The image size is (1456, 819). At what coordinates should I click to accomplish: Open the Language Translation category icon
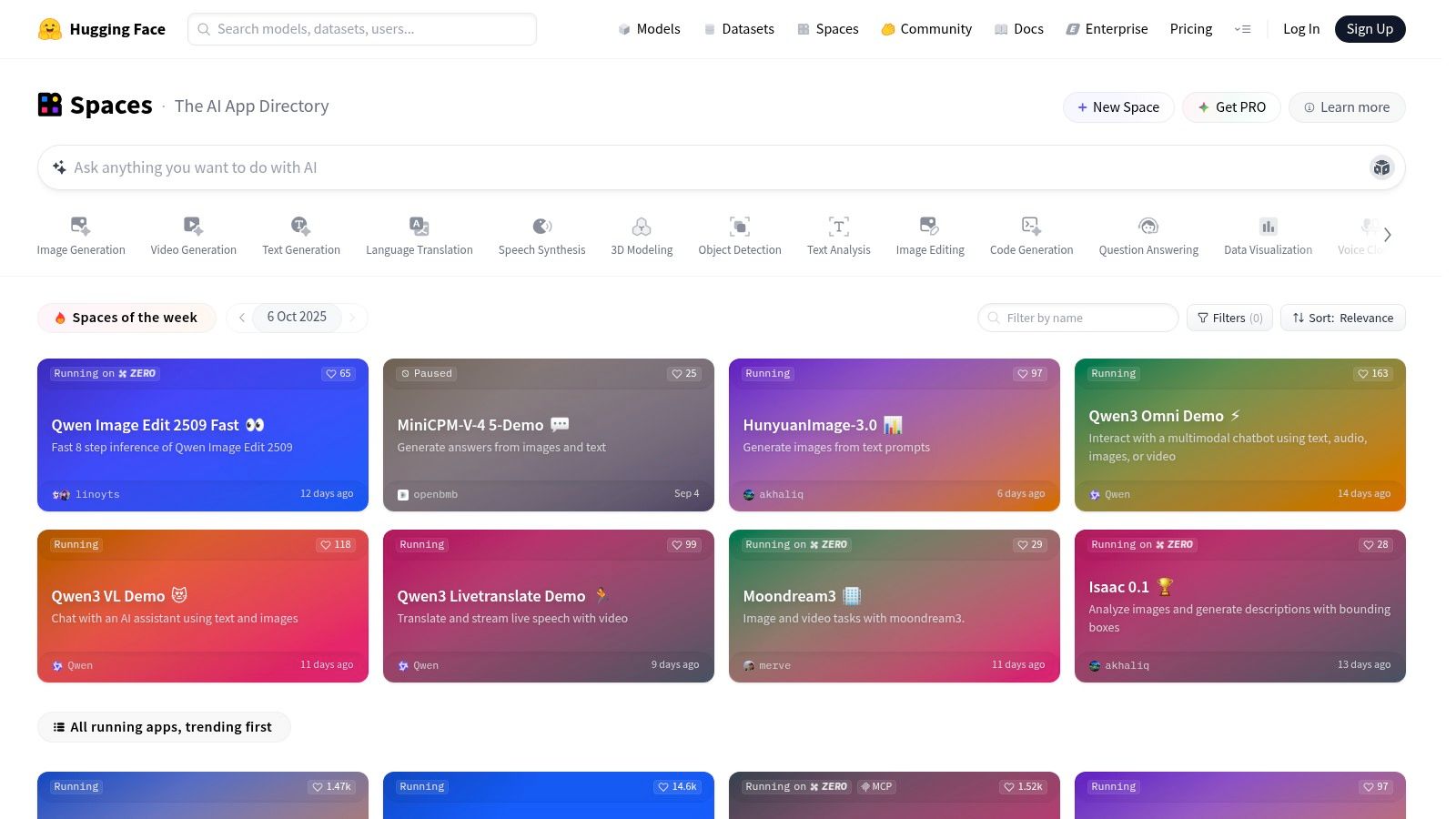click(x=420, y=226)
